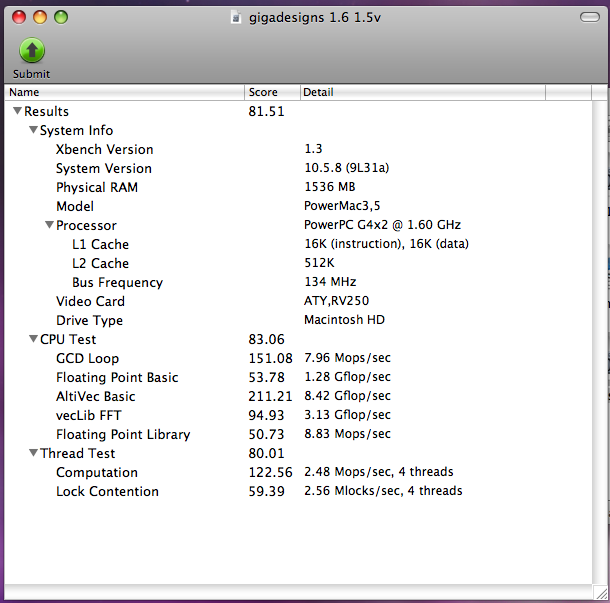This screenshot has height=603, width=610.
Task: Select the AltiVec Basic row
Action: pyautogui.click(x=298, y=396)
